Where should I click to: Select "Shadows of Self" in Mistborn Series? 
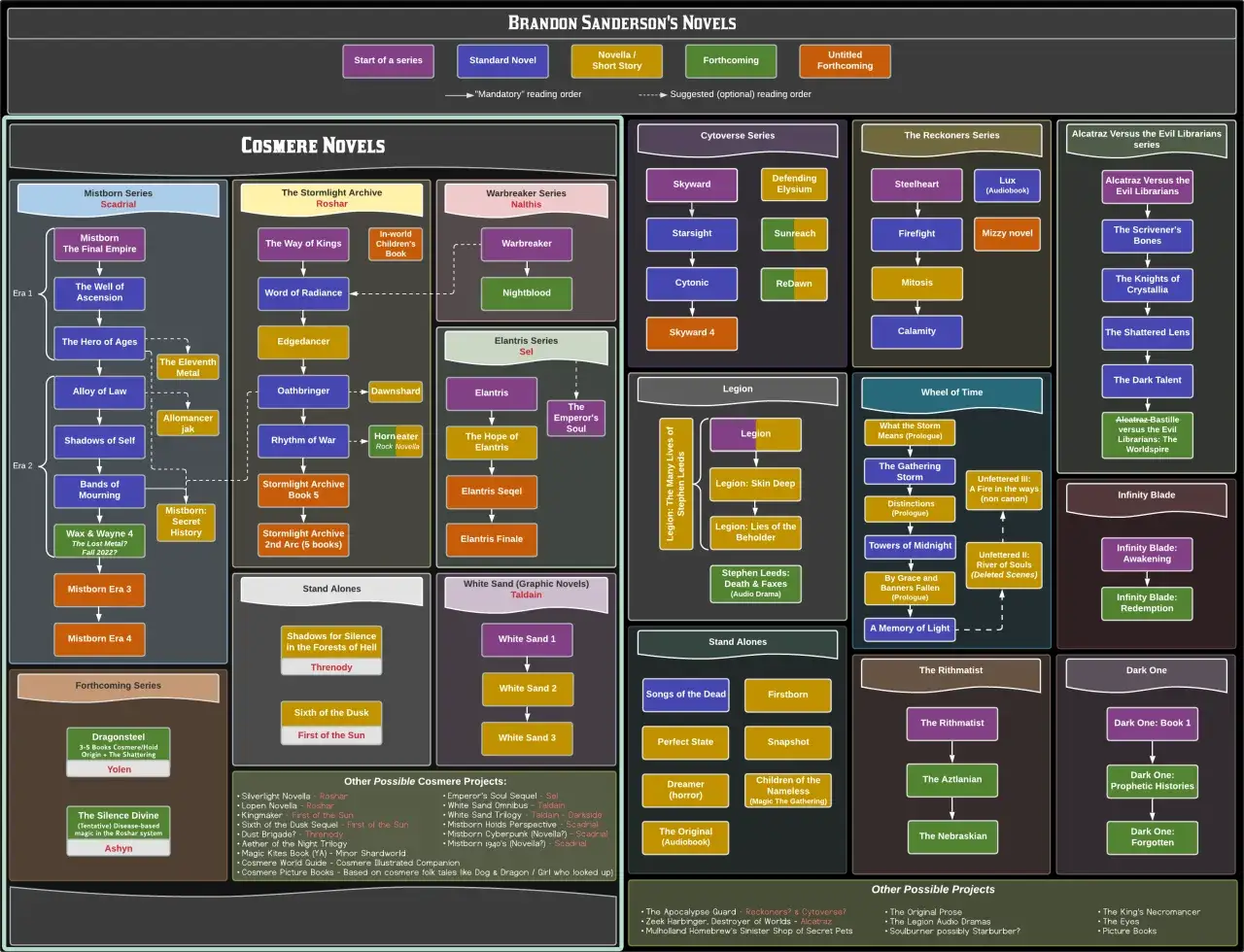tap(99, 441)
